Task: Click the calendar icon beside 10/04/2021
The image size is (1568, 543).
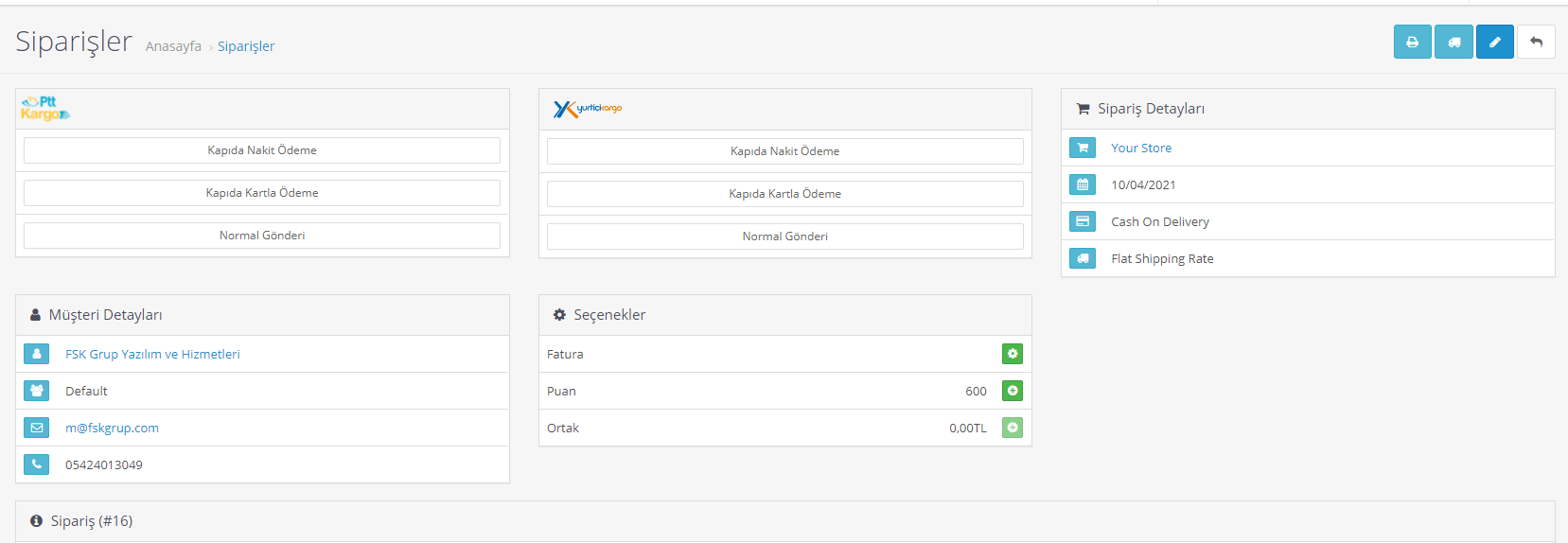Action: pos(1083,184)
